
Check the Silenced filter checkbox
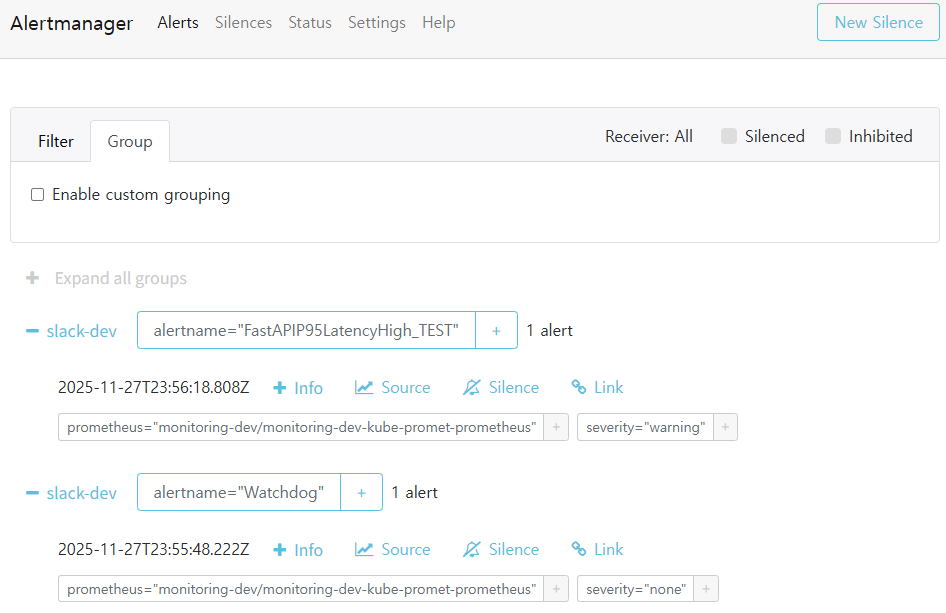click(728, 136)
